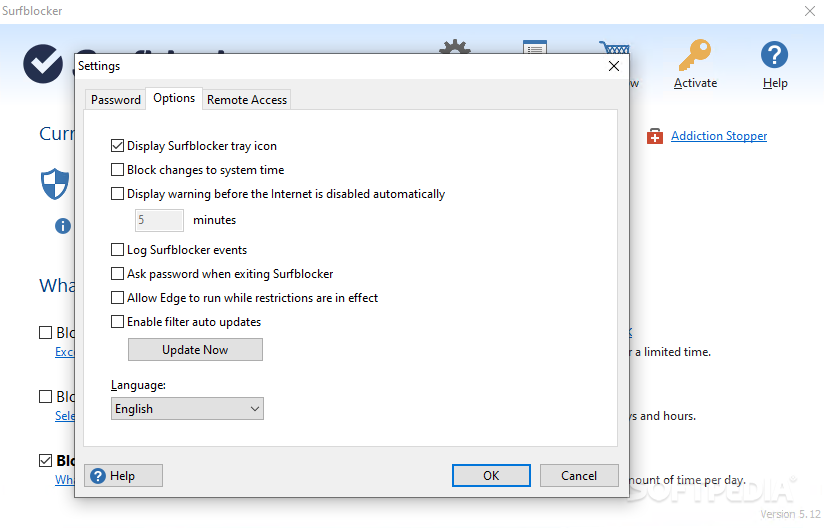Click the minutes warning input field

[159, 220]
